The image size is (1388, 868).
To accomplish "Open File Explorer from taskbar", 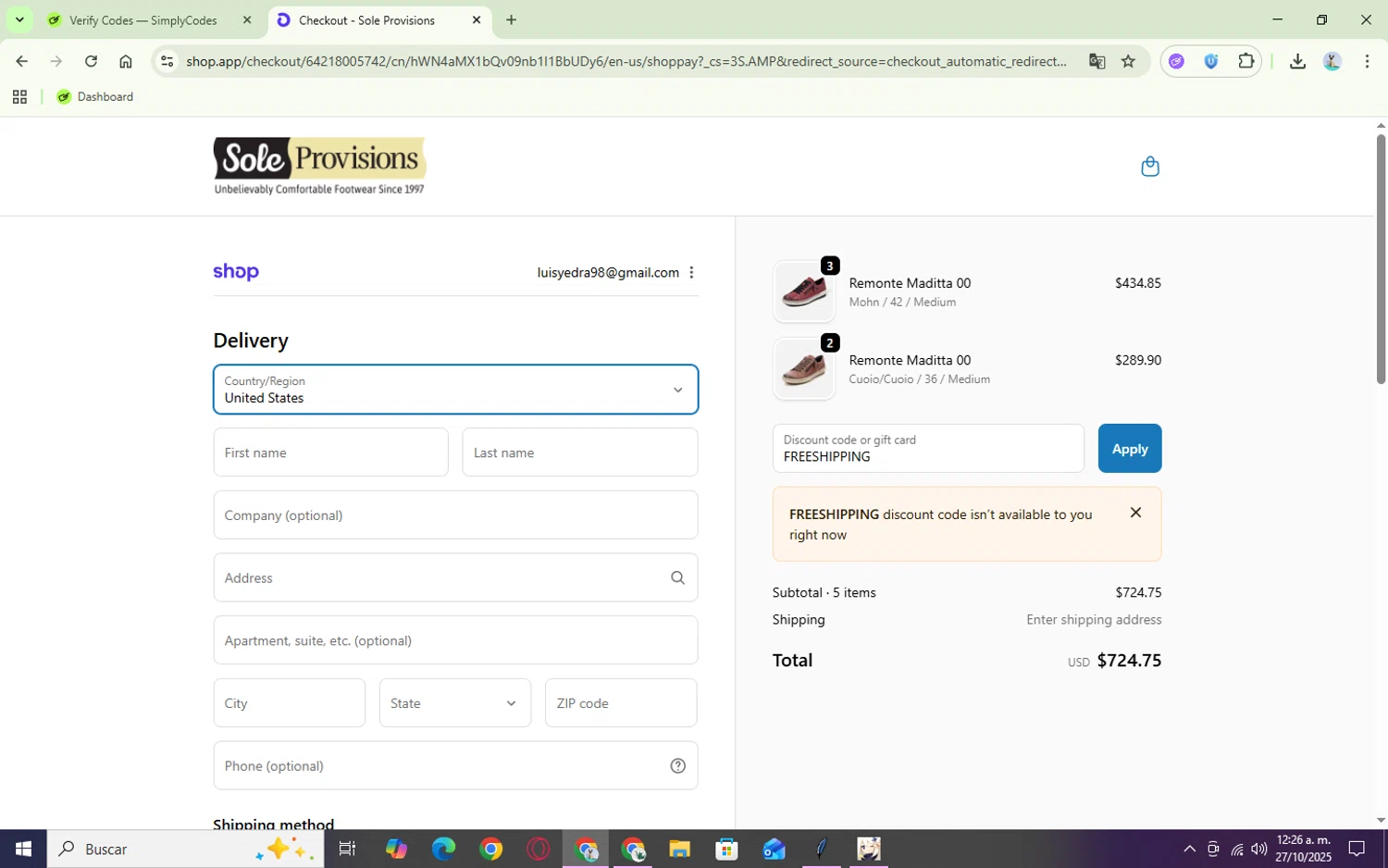I will [x=679, y=849].
